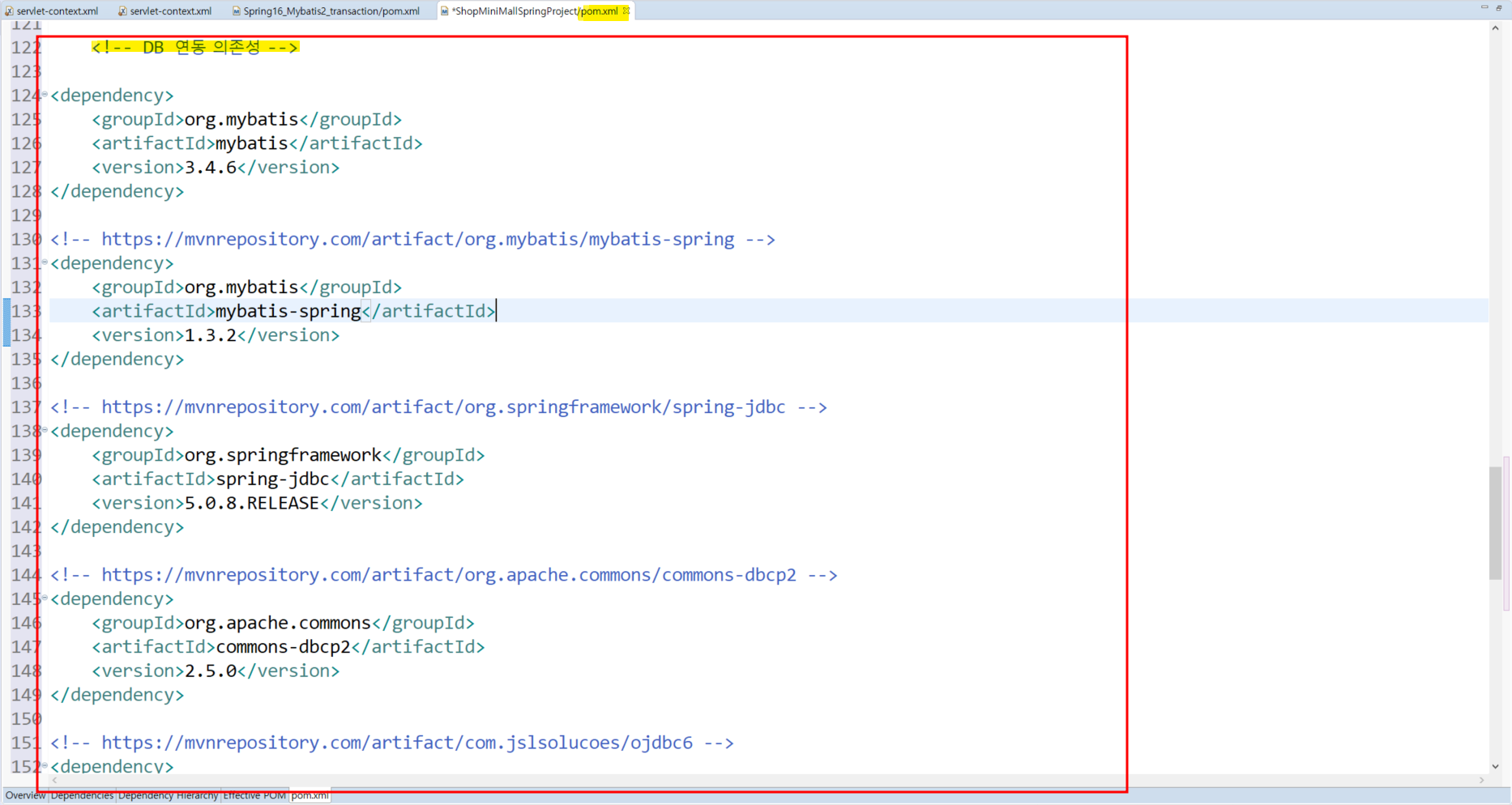
Task: Open the Dependencies tab at the bottom
Action: tap(82, 795)
